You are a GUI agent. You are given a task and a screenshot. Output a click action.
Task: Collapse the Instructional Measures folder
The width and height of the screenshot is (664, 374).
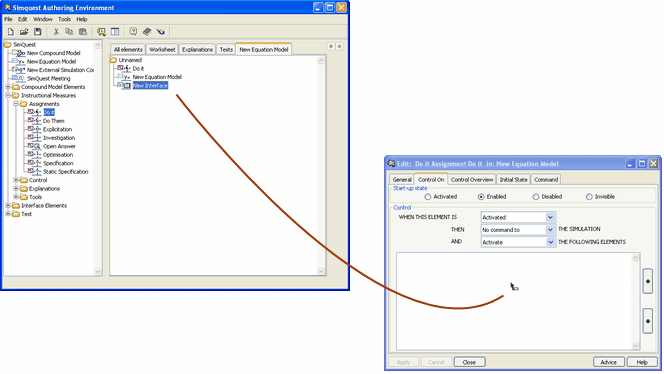pos(8,95)
